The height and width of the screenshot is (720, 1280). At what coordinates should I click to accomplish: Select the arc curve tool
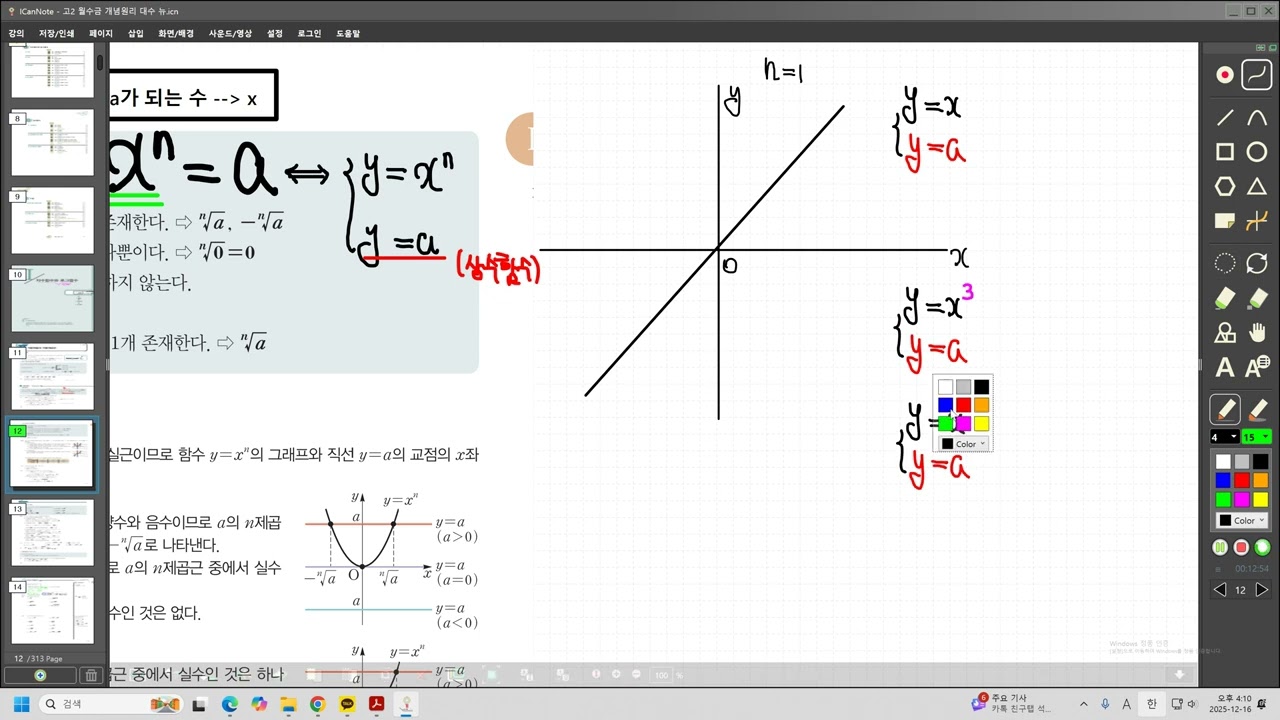[x=1257, y=118]
